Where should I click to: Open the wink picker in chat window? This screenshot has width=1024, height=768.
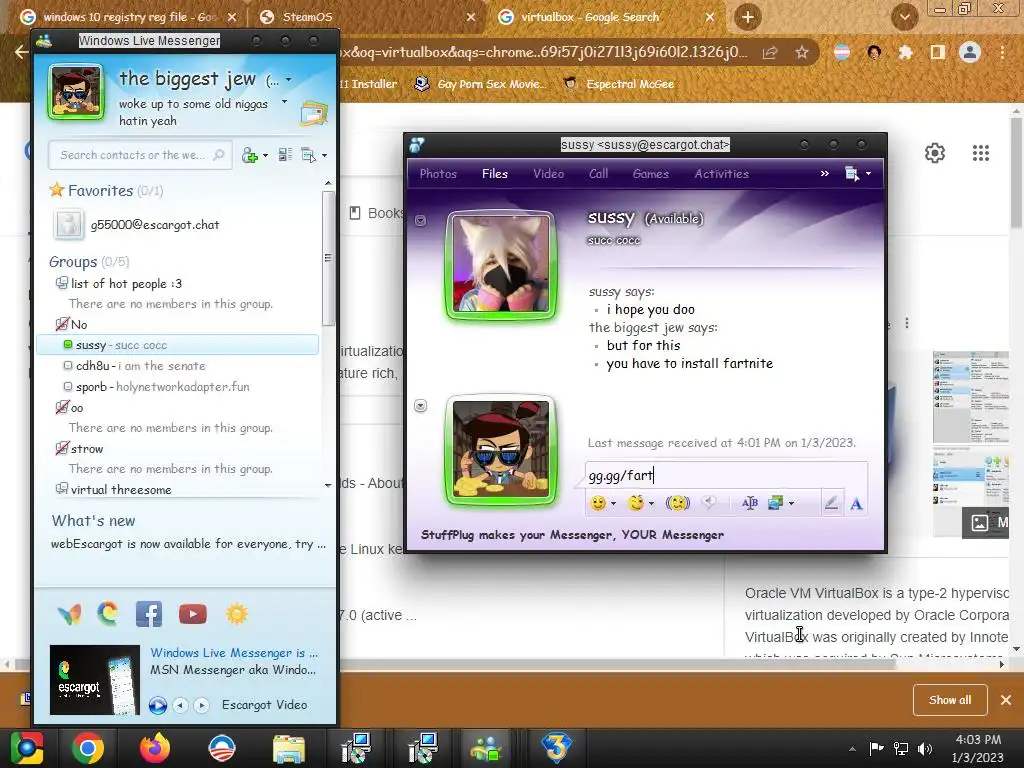636,503
